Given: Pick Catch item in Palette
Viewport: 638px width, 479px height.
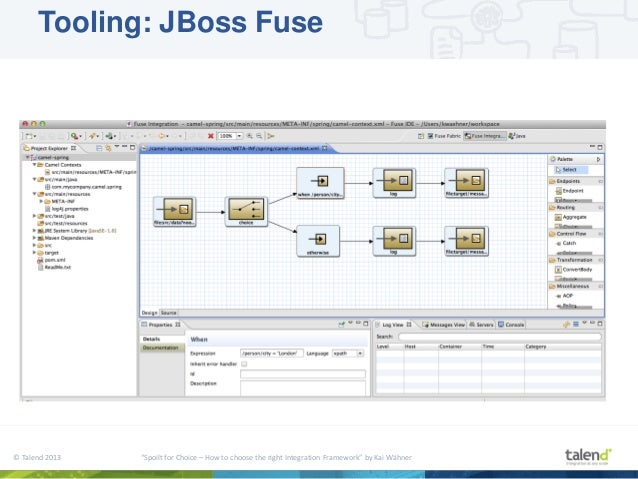Looking at the screenshot, I should pos(566,243).
